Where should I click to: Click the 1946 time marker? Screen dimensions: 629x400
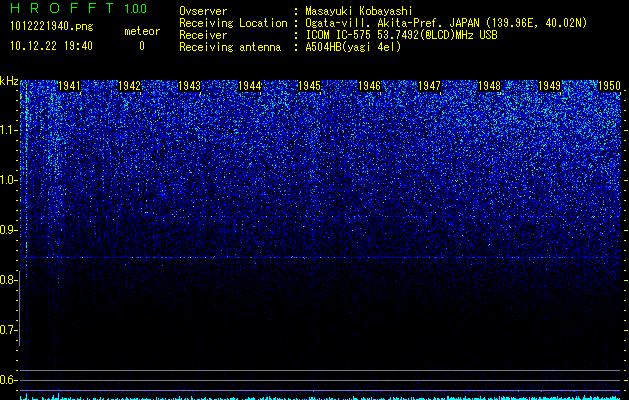pos(369,85)
